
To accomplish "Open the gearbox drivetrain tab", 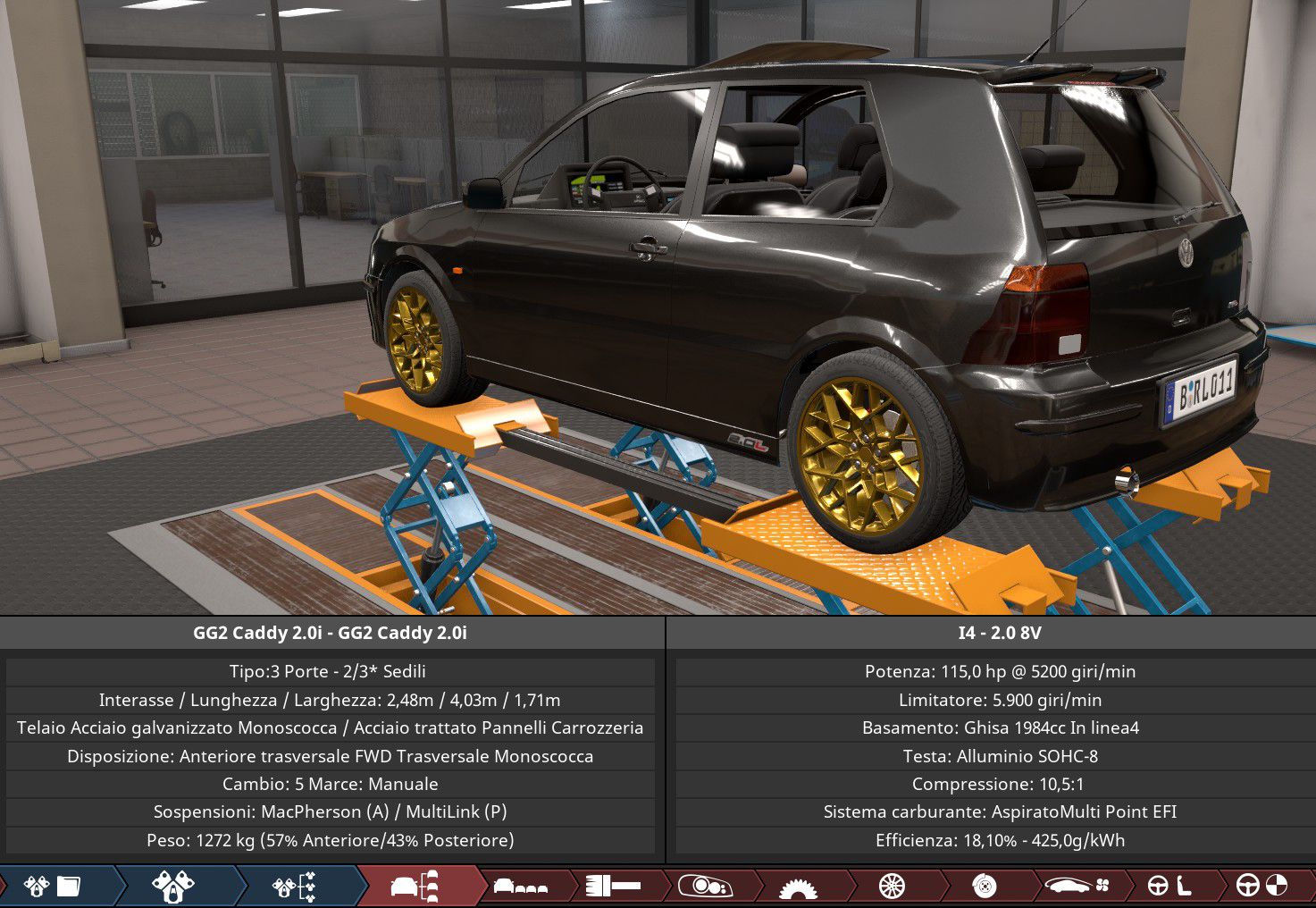I will [799, 886].
